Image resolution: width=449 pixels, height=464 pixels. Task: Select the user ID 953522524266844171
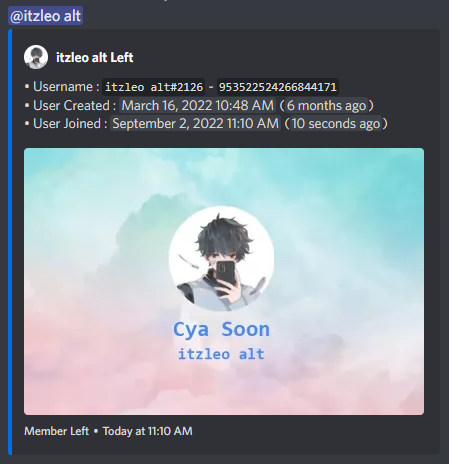tap(278, 87)
